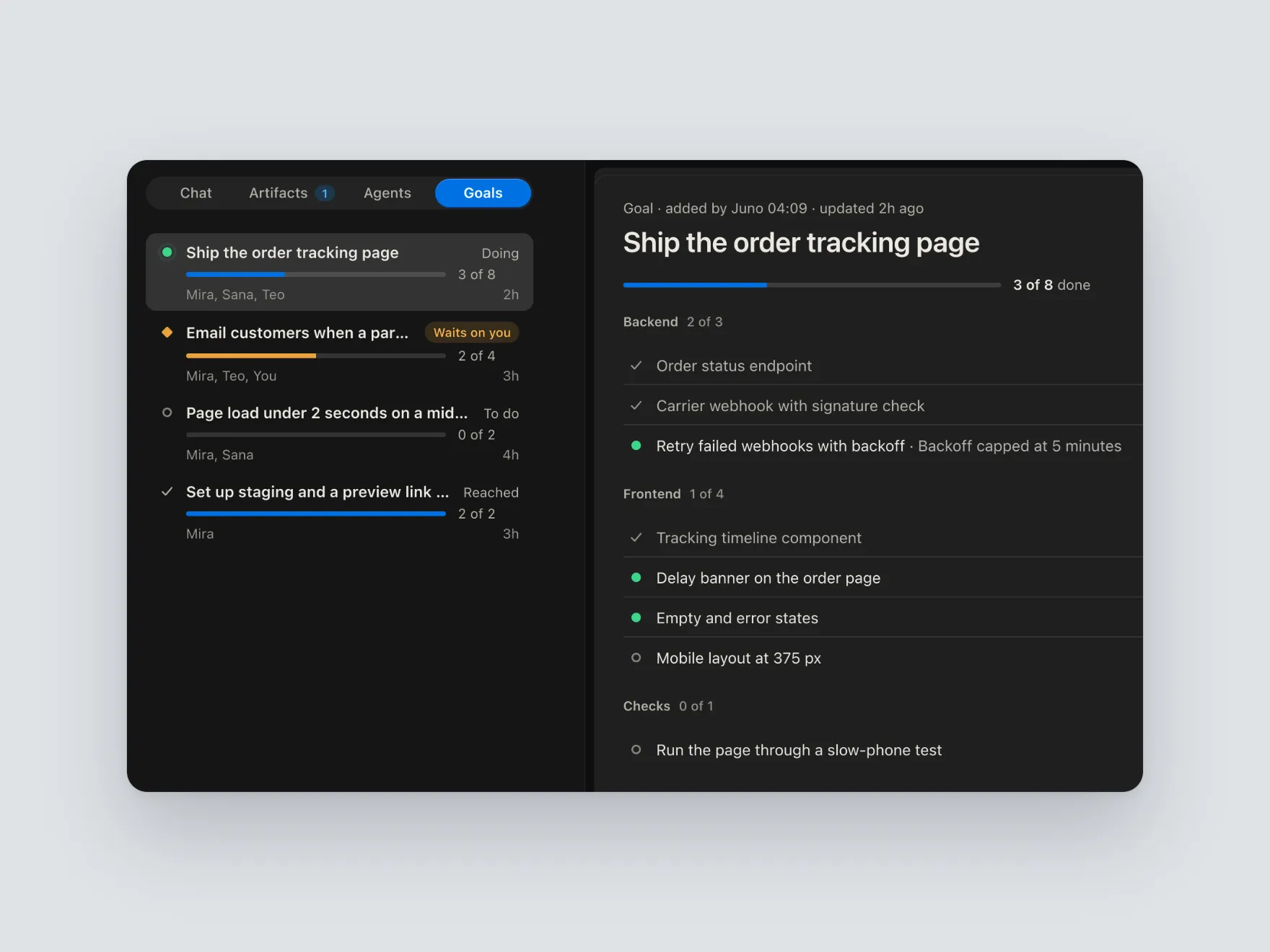Click the Checks section header
This screenshot has height=952, width=1270.
click(x=668, y=706)
